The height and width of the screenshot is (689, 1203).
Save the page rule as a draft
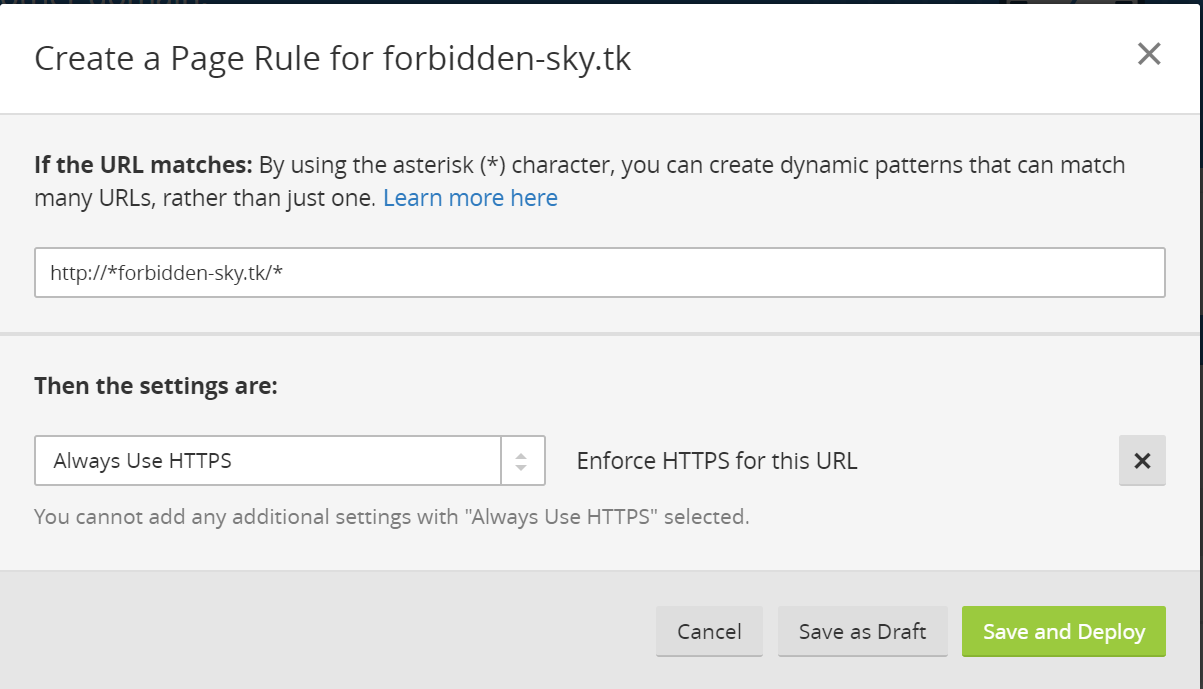[862, 631]
